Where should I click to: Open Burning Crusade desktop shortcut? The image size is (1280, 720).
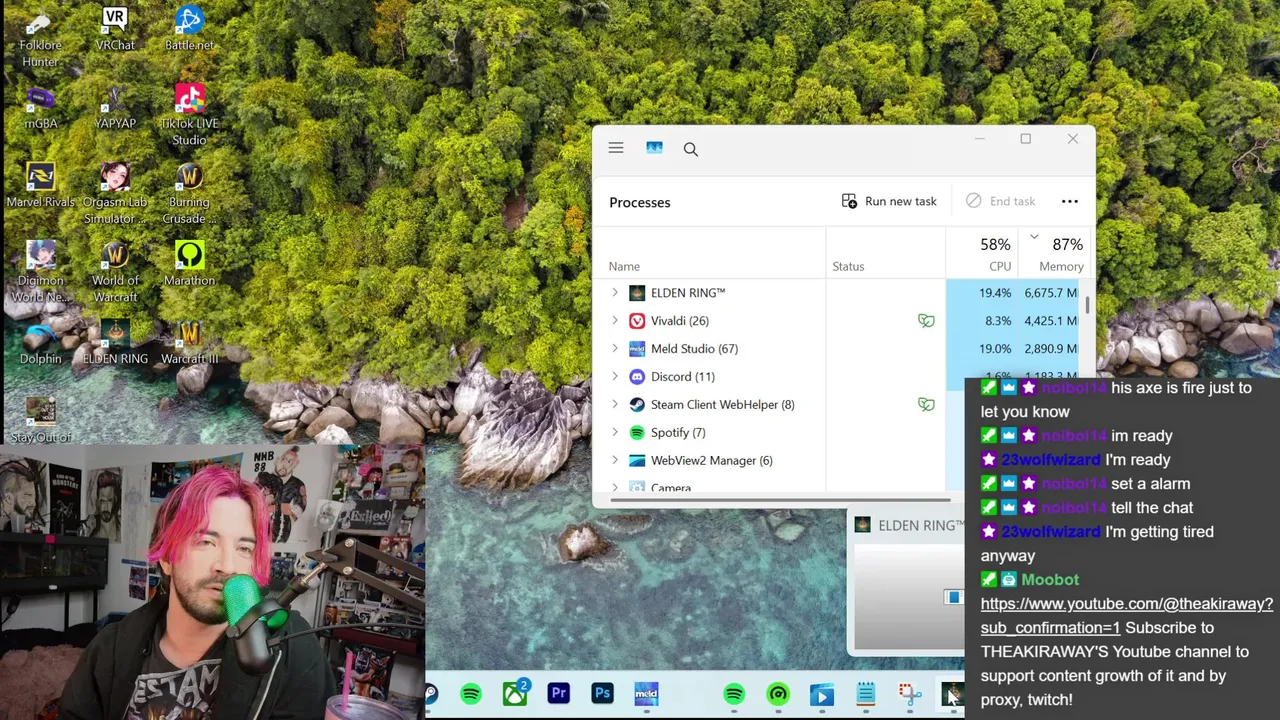point(189,194)
